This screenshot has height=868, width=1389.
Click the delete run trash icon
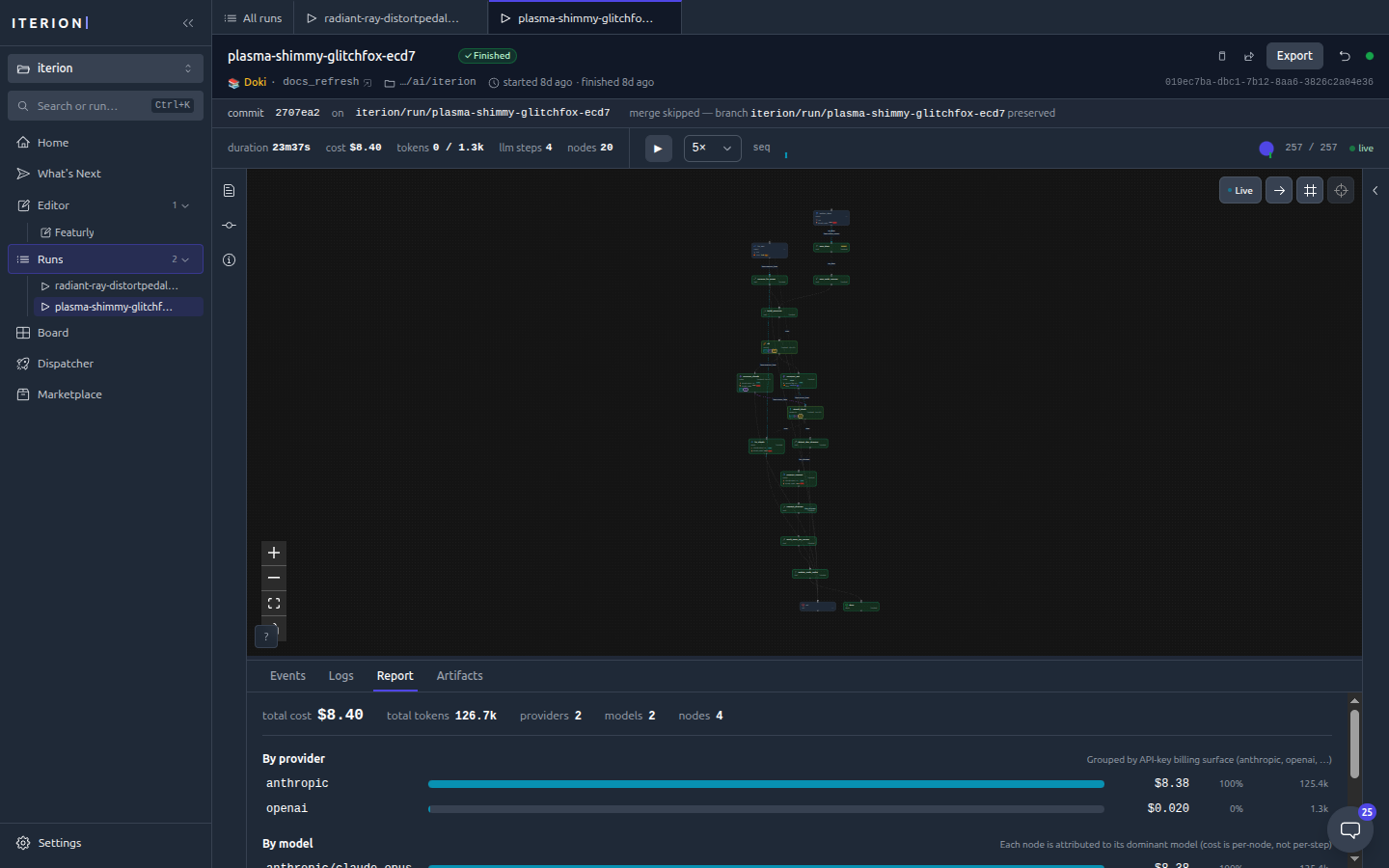pyautogui.click(x=1221, y=56)
